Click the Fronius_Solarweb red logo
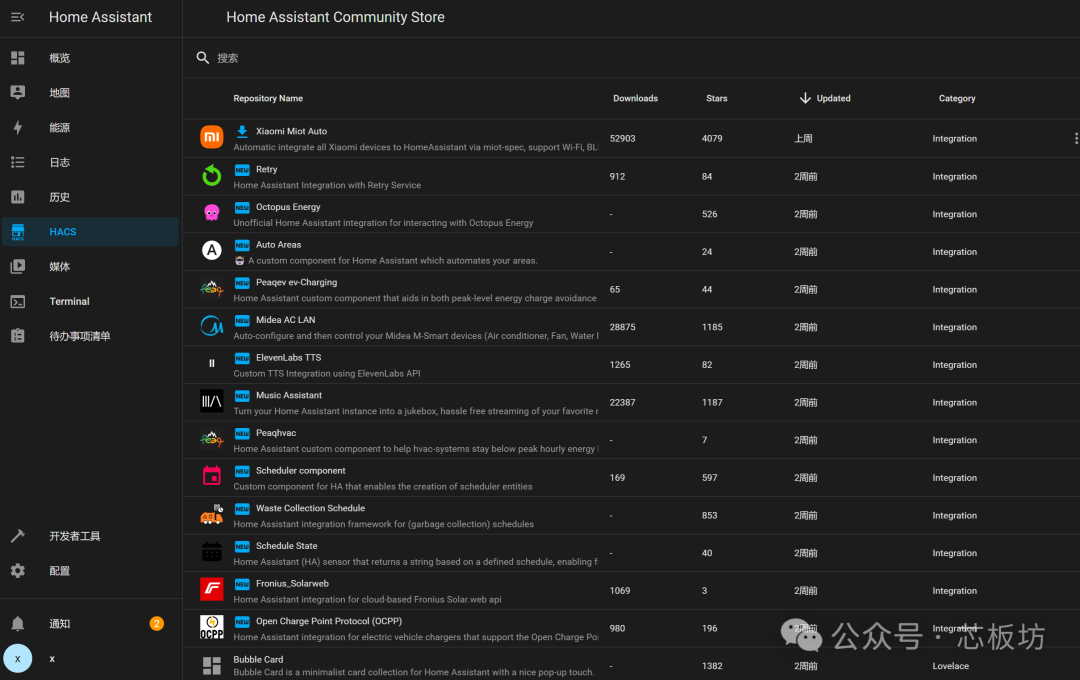The width and height of the screenshot is (1080, 680). pos(211,589)
